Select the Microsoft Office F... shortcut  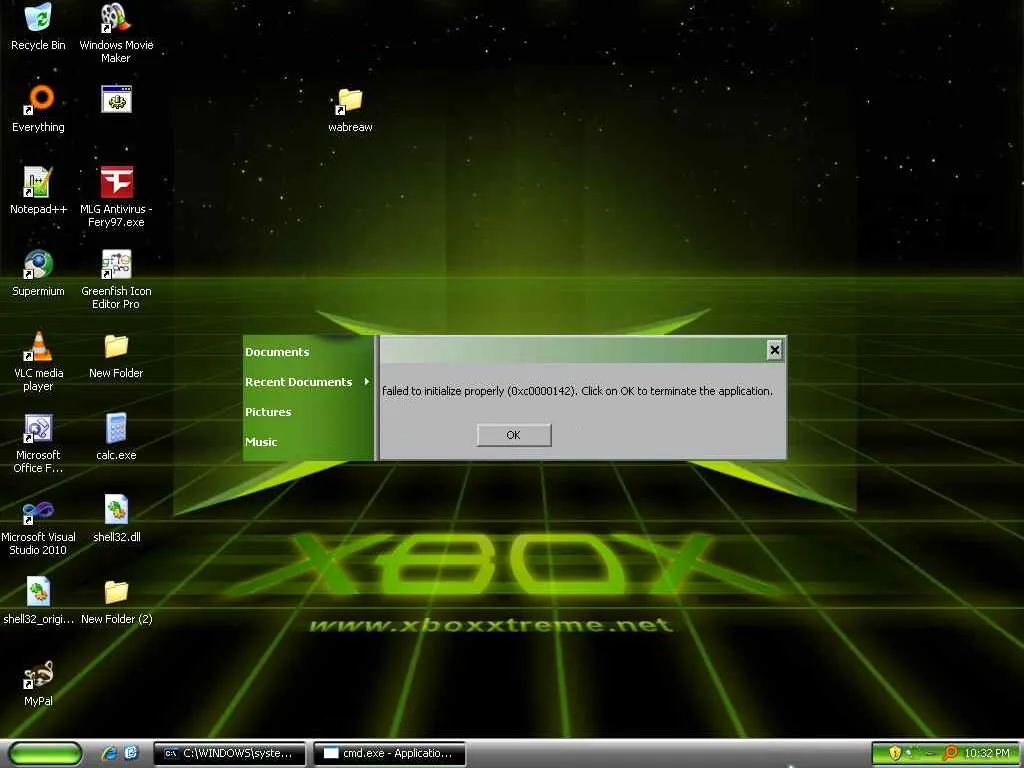coord(38,443)
